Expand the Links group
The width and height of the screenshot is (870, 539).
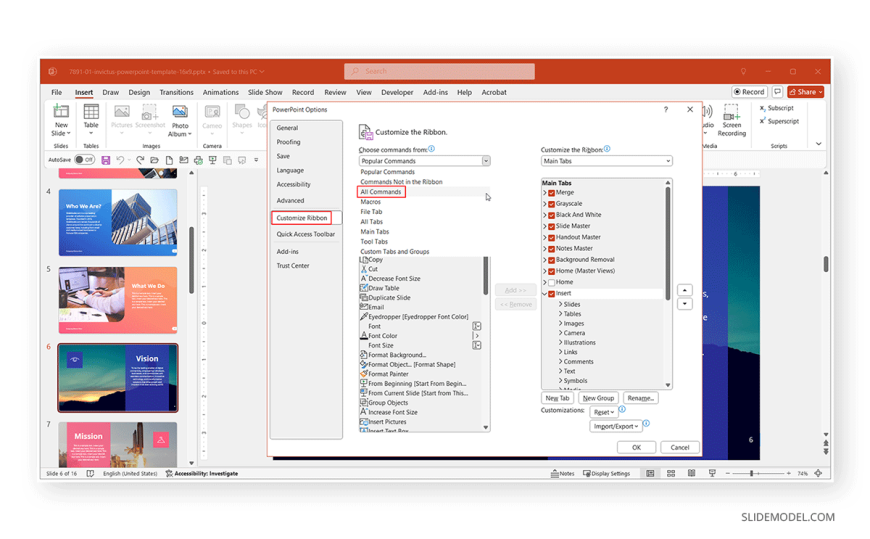[560, 352]
